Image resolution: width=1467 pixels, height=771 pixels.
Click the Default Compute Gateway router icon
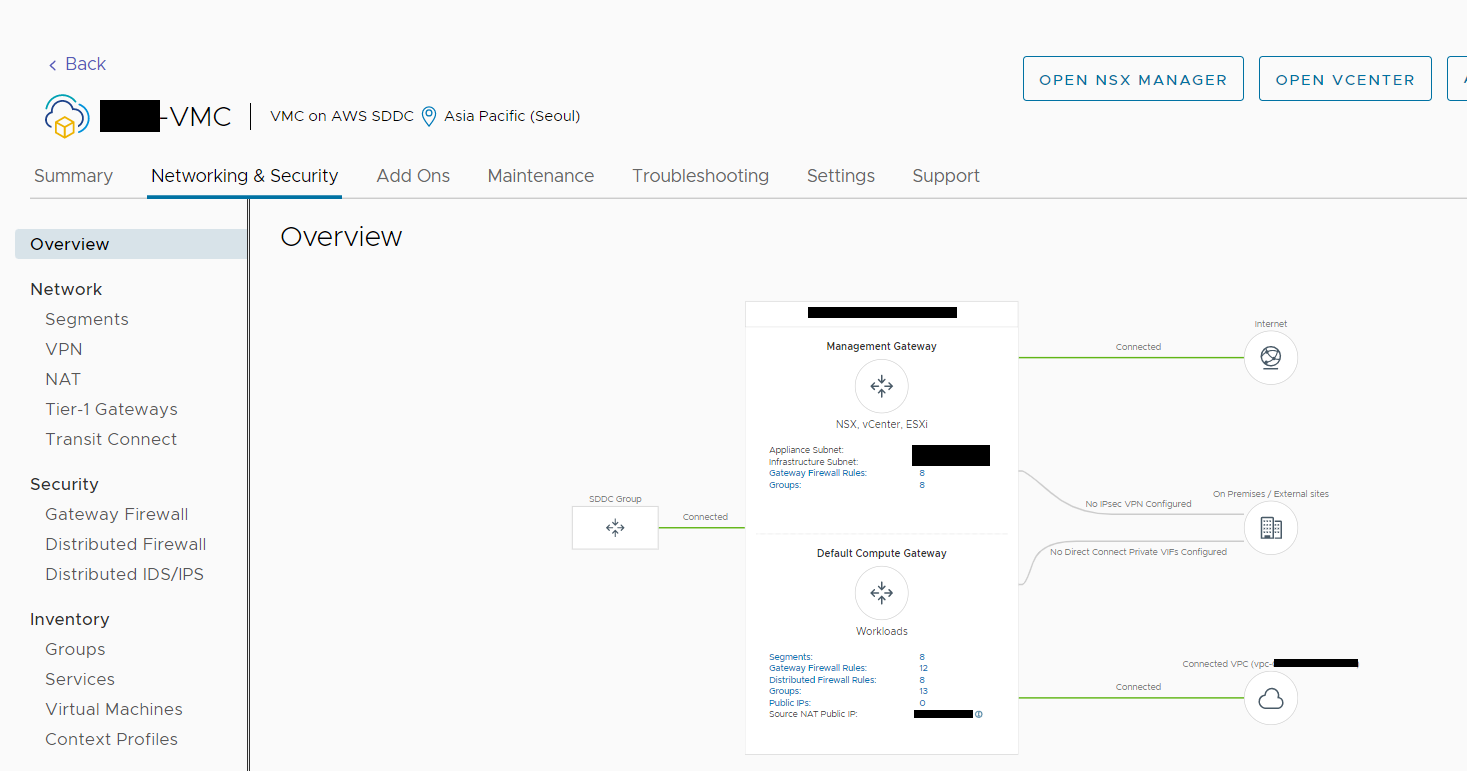(x=881, y=593)
